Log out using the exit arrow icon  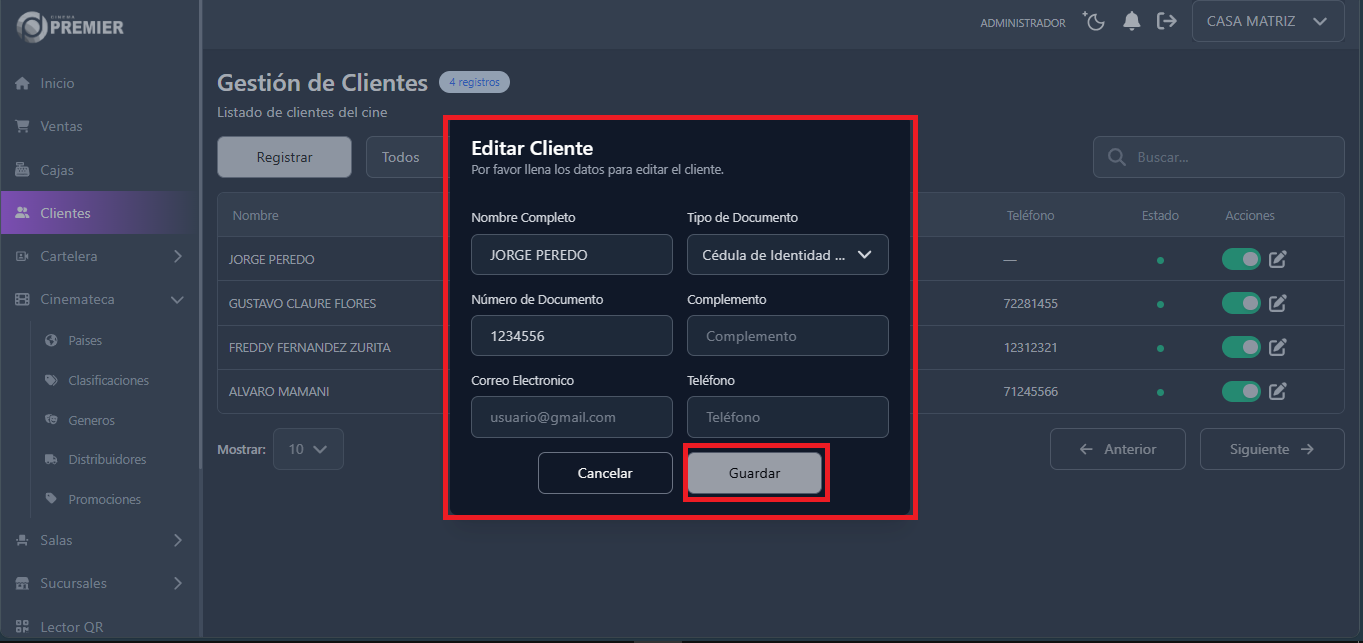pos(1167,21)
